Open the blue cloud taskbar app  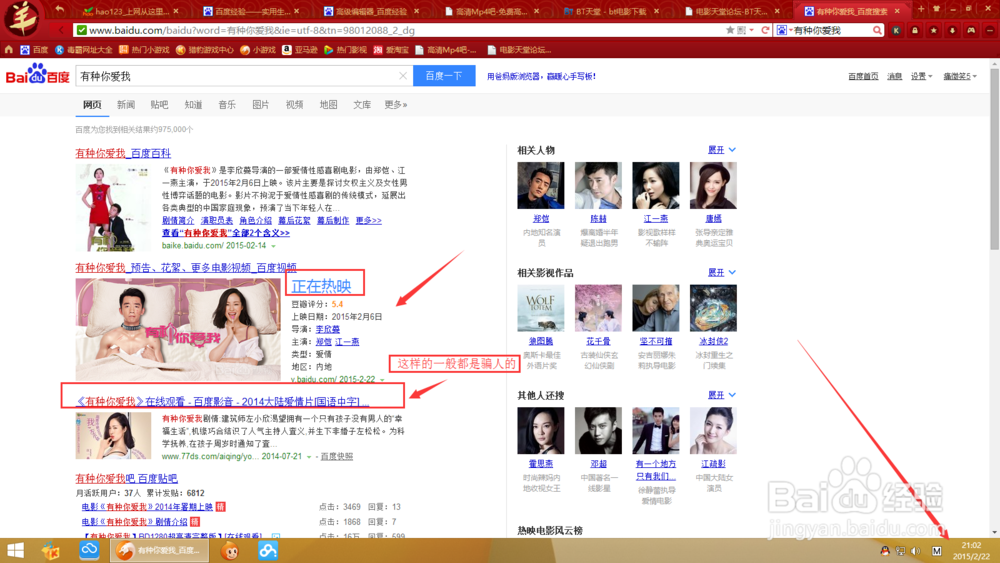click(x=89, y=550)
